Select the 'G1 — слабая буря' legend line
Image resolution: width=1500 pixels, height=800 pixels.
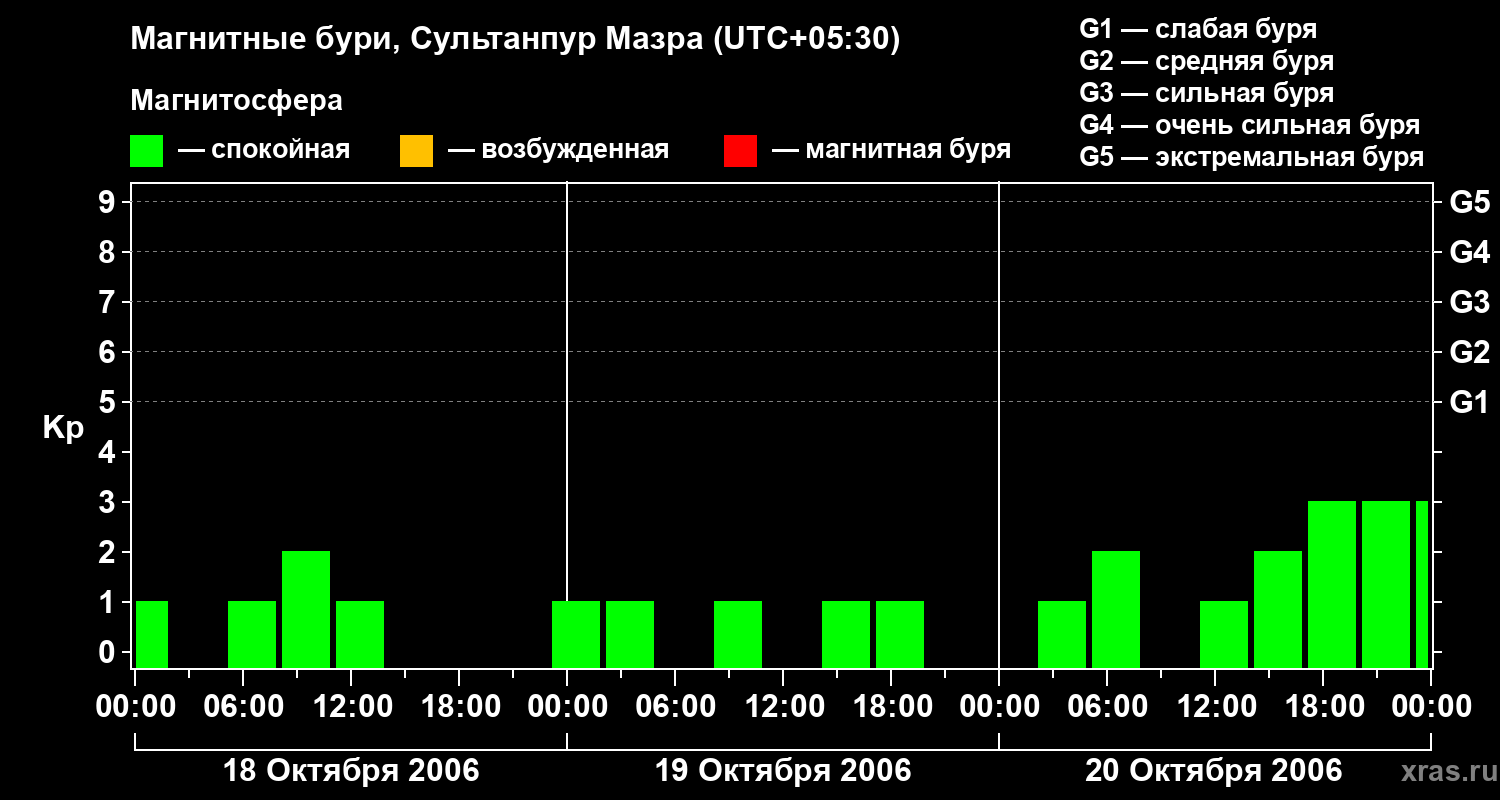coord(1198,29)
